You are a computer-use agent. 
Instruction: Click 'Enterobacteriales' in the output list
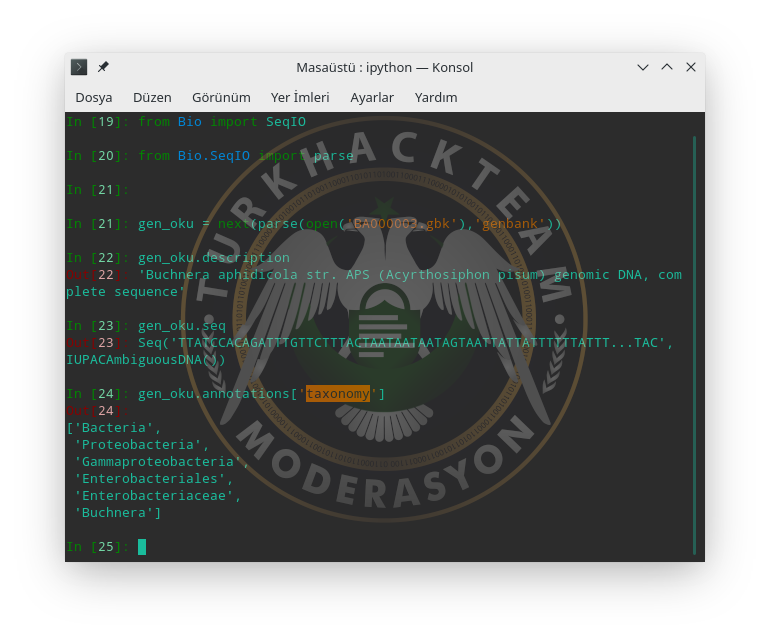150,479
